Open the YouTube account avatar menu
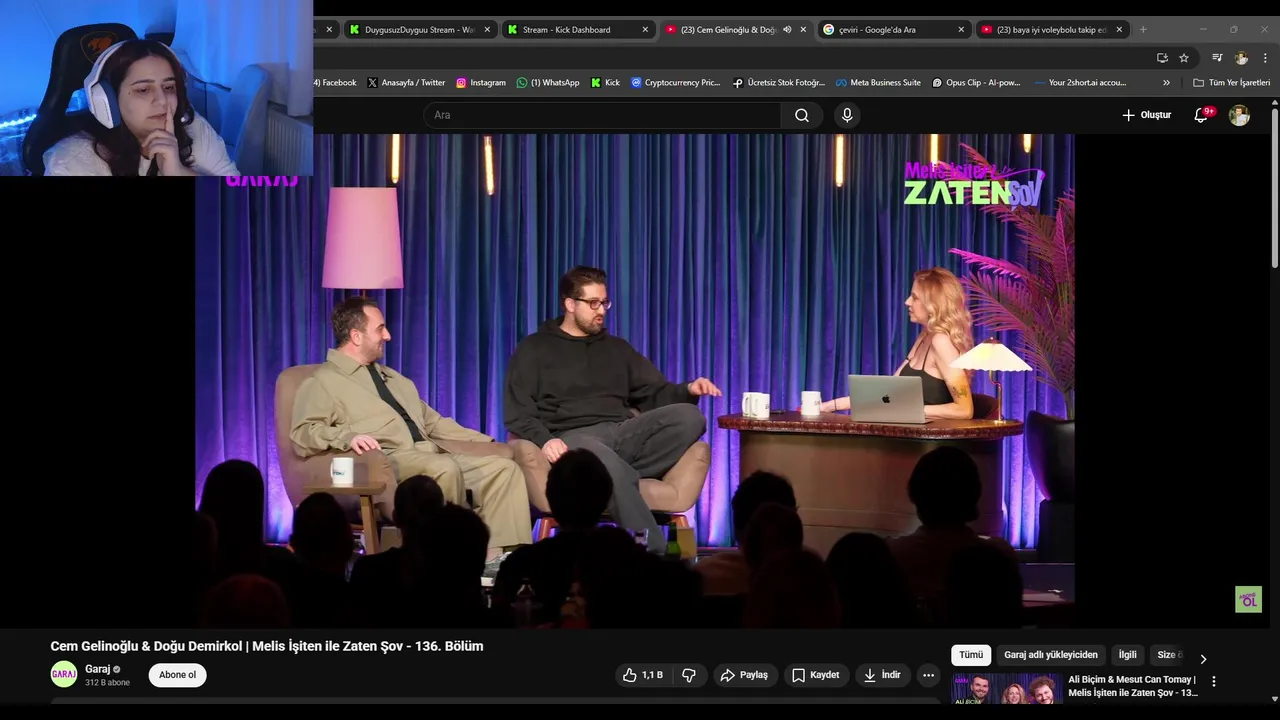1280x720 pixels. tap(1239, 115)
